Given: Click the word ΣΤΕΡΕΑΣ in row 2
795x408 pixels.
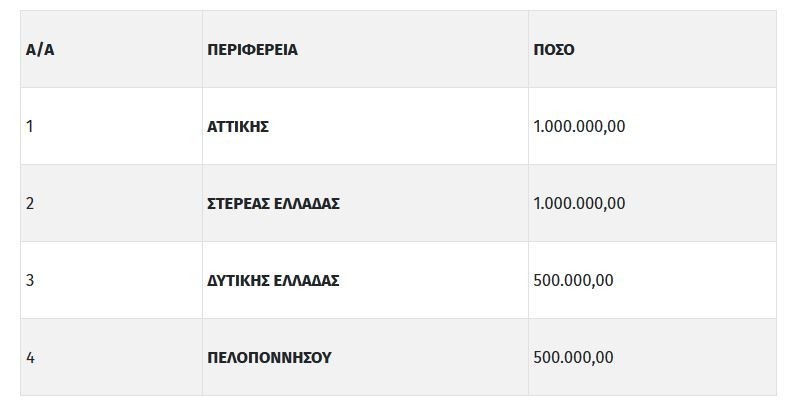Looking at the screenshot, I should point(238,204).
